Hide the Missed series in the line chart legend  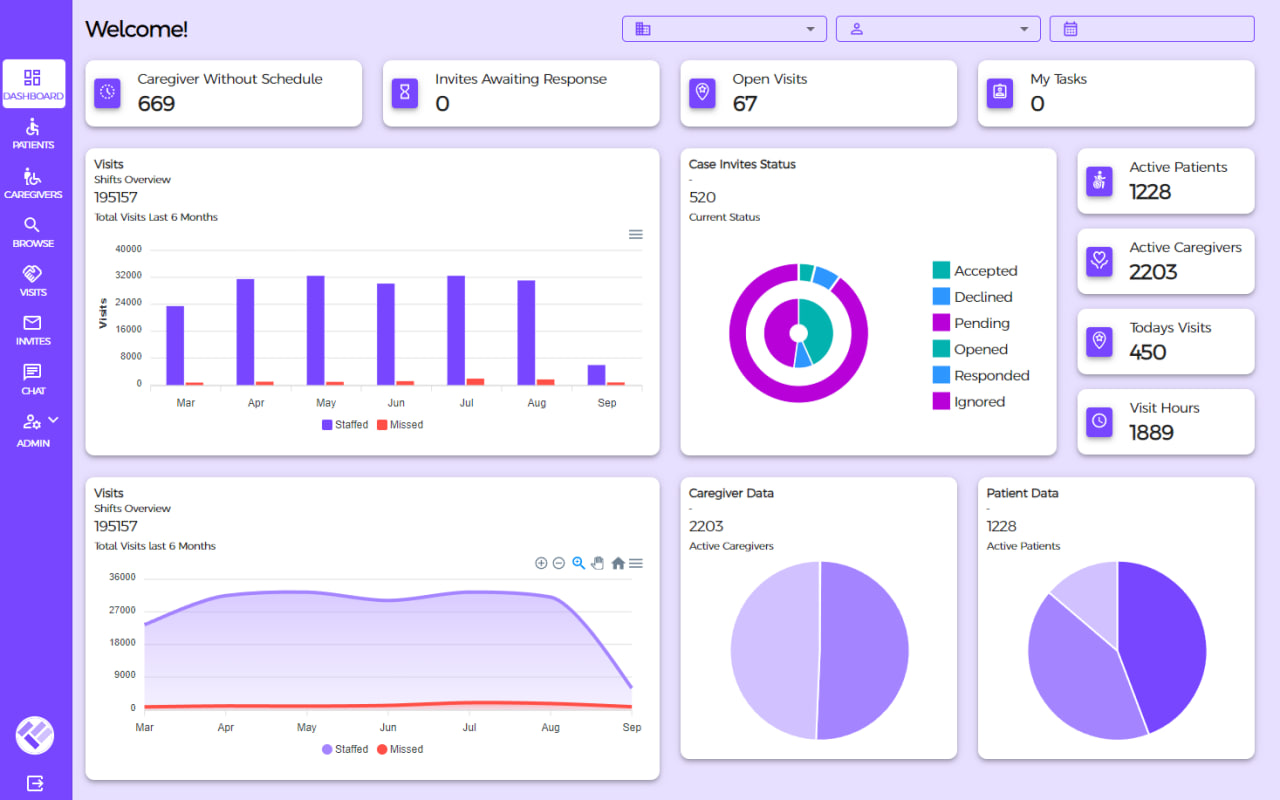point(399,748)
